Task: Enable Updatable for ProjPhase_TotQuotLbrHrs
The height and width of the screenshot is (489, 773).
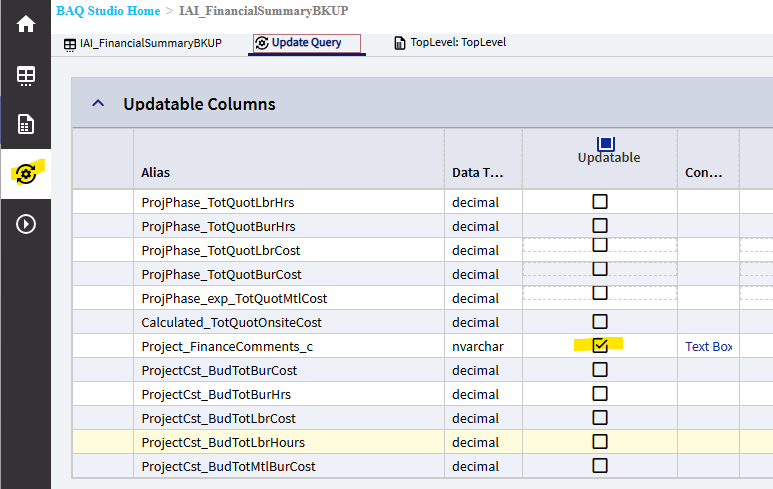Action: [600, 202]
